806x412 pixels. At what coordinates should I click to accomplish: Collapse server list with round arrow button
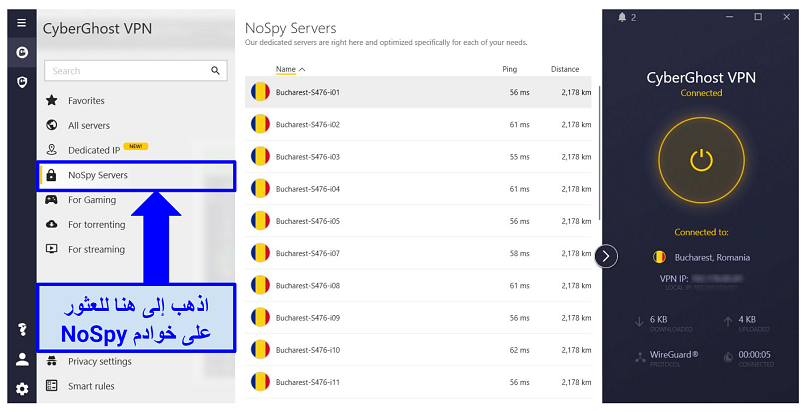coord(606,256)
